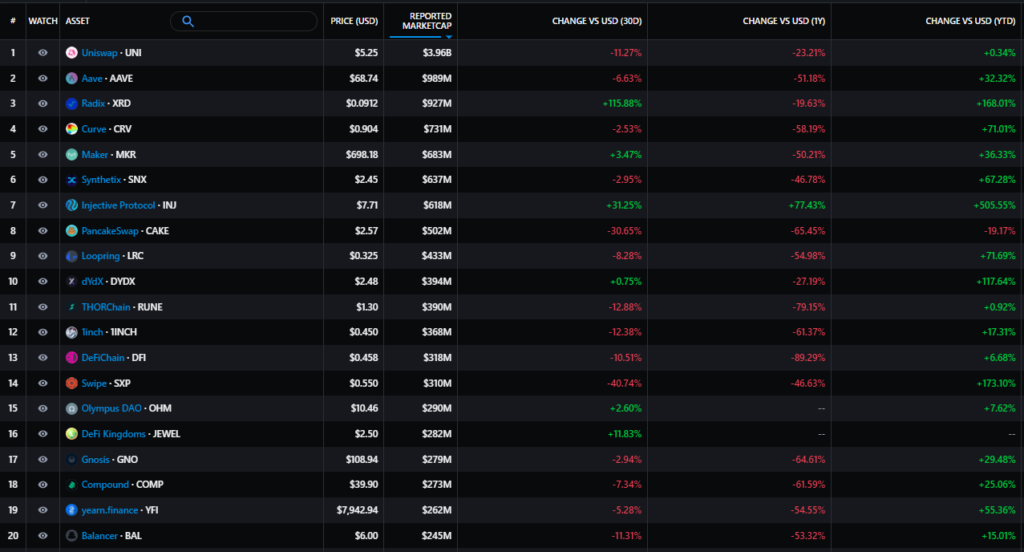Toggle watch eye for Balancer row
Viewport: 1024px width, 552px height.
click(42, 536)
